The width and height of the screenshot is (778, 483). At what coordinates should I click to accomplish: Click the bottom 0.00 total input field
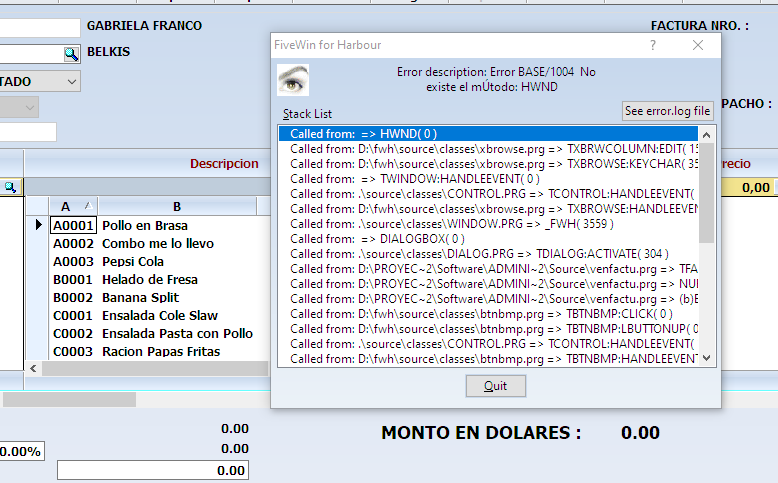(153, 470)
